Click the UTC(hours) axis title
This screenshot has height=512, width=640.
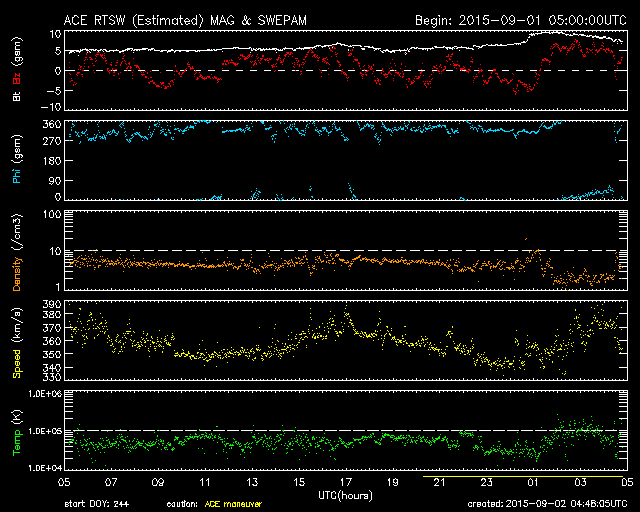(348, 495)
